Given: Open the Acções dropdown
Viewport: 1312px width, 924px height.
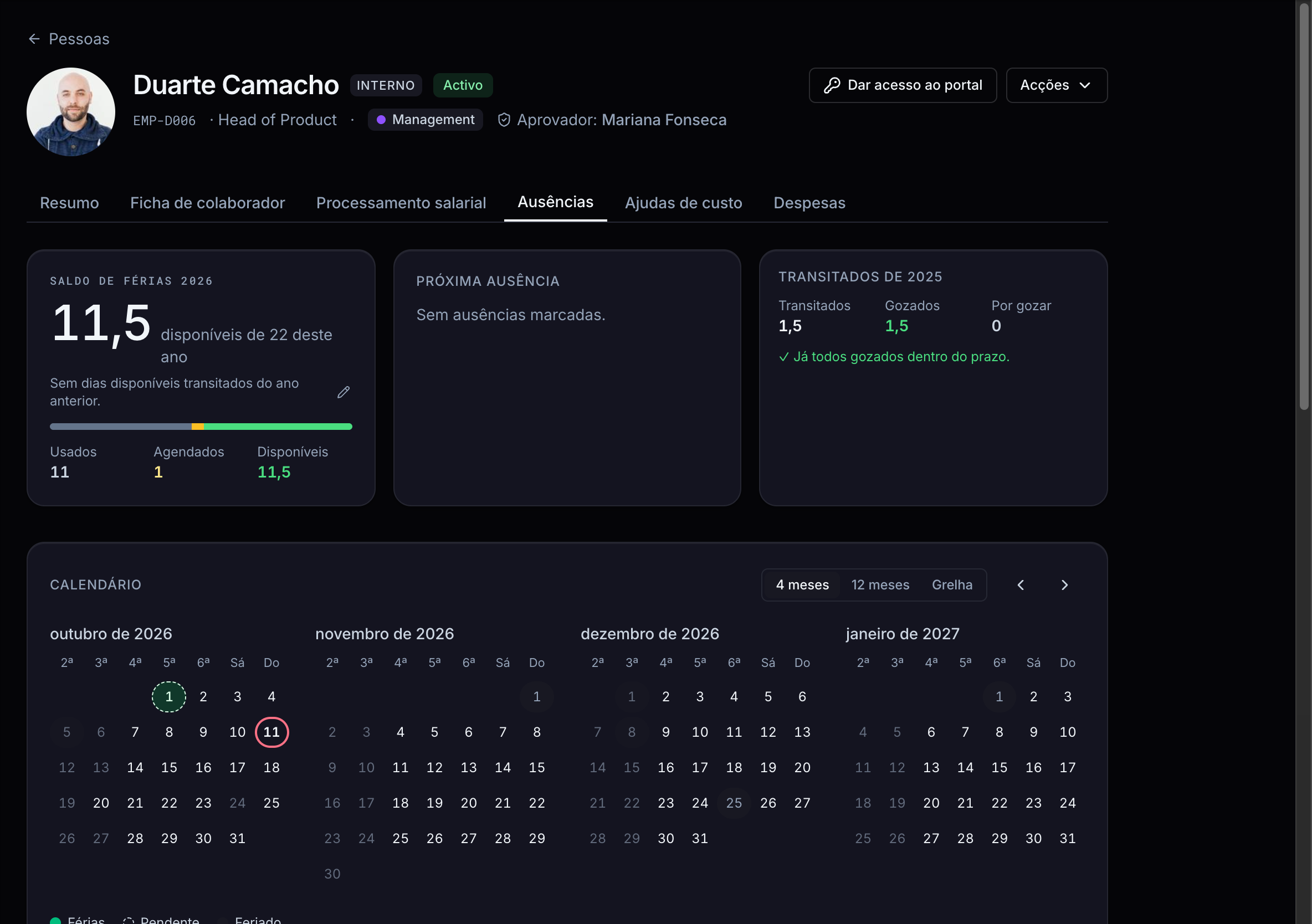Looking at the screenshot, I should pos(1057,85).
